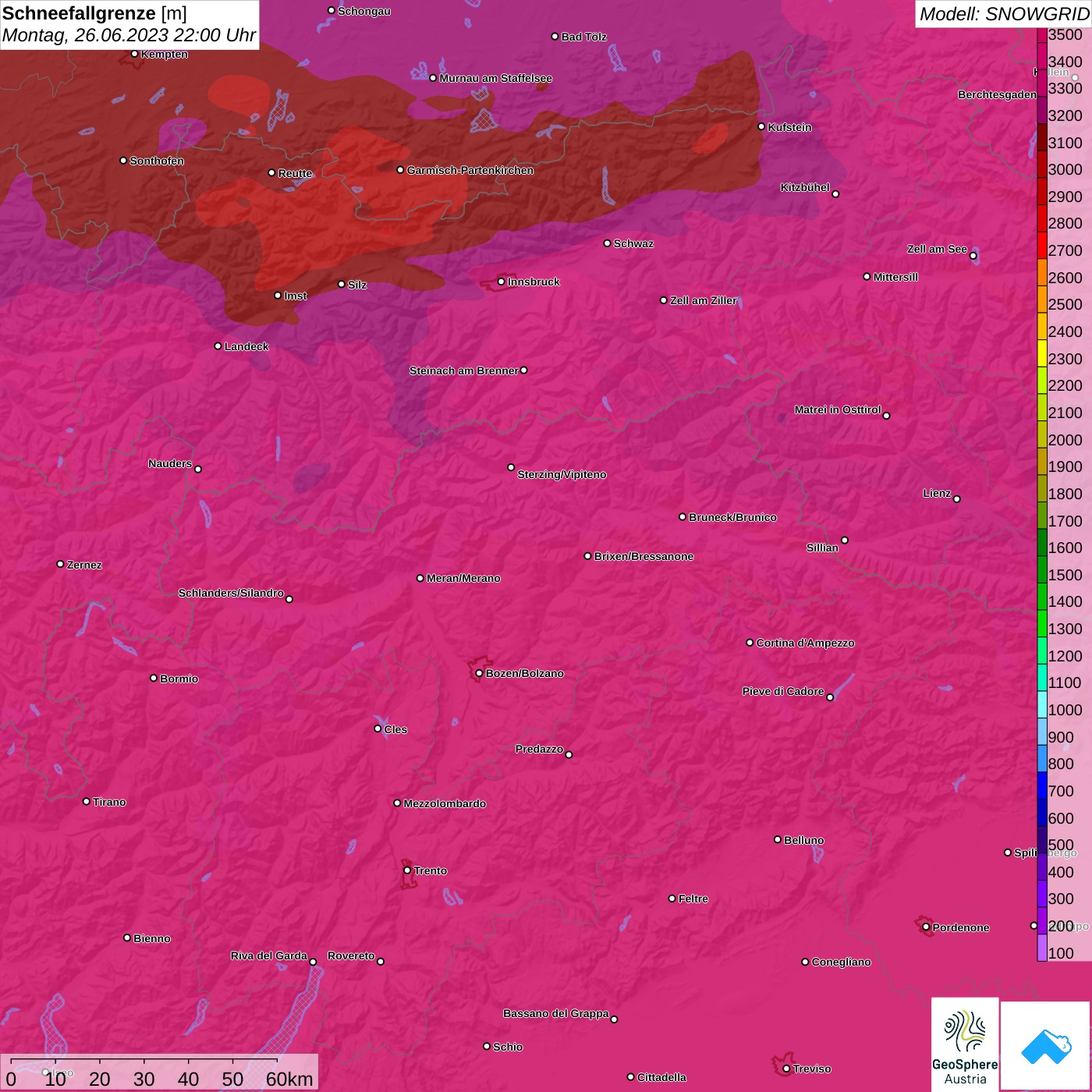Click the 1000 m cyan legend swatch

click(x=1042, y=704)
